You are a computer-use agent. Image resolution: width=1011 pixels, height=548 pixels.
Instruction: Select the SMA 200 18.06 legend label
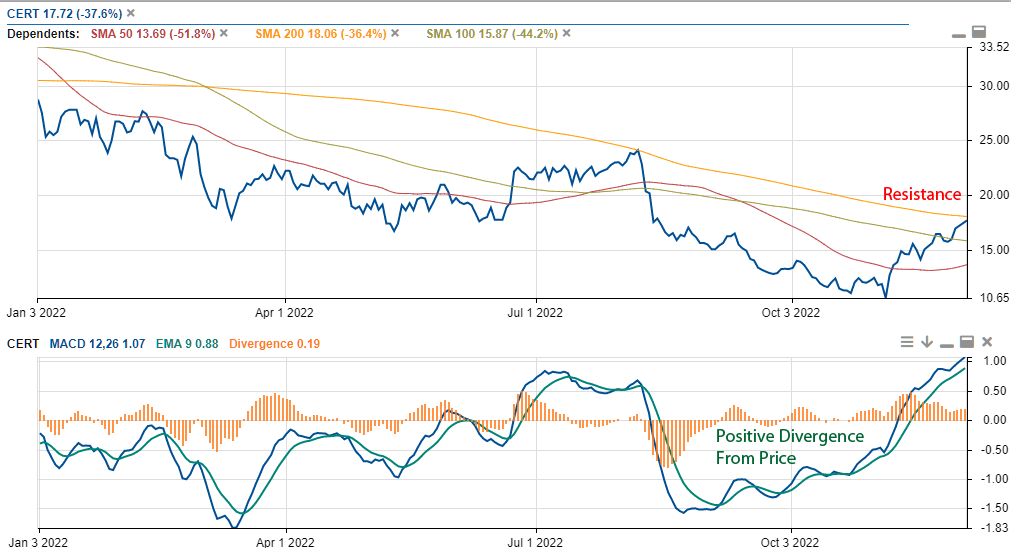pos(320,33)
